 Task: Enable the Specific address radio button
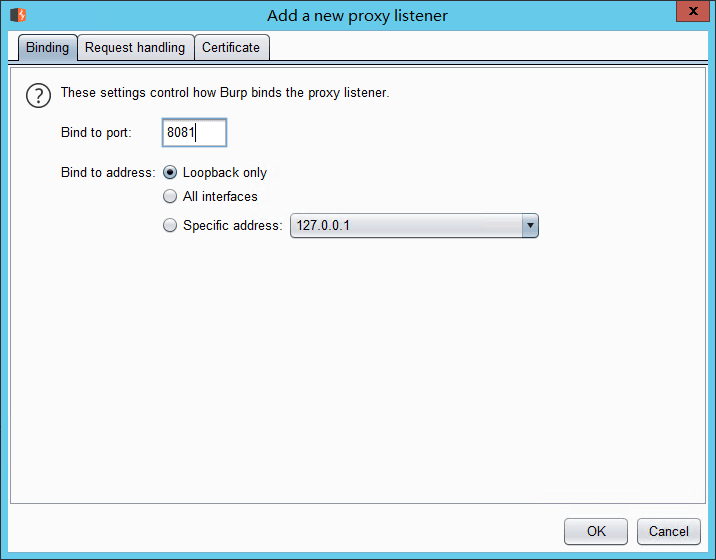170,225
